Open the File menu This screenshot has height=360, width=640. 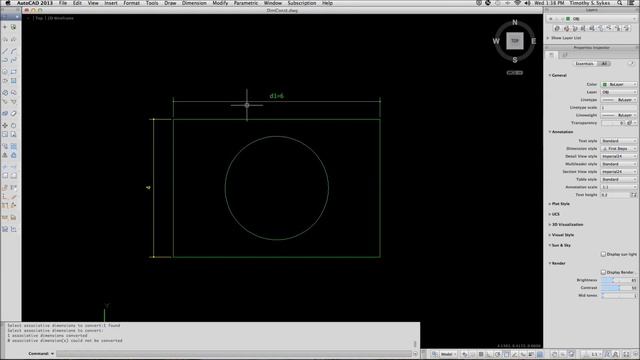62,3
